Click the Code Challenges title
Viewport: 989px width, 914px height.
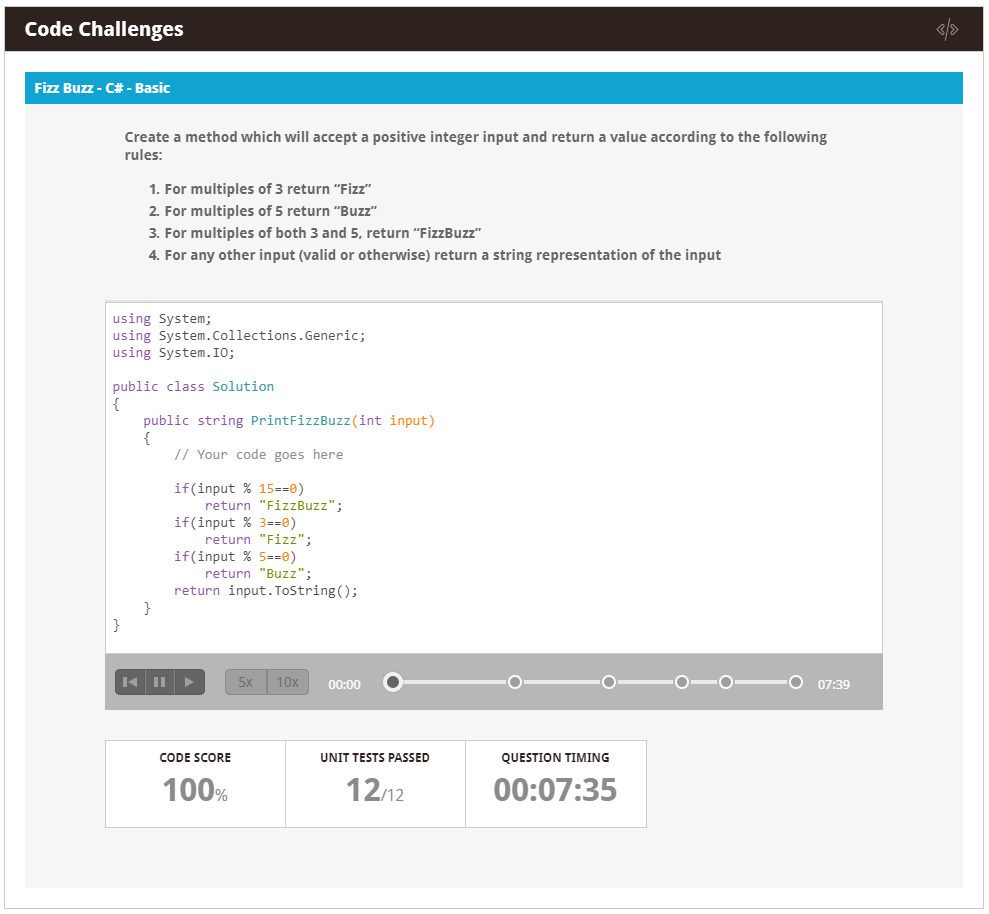(104, 29)
